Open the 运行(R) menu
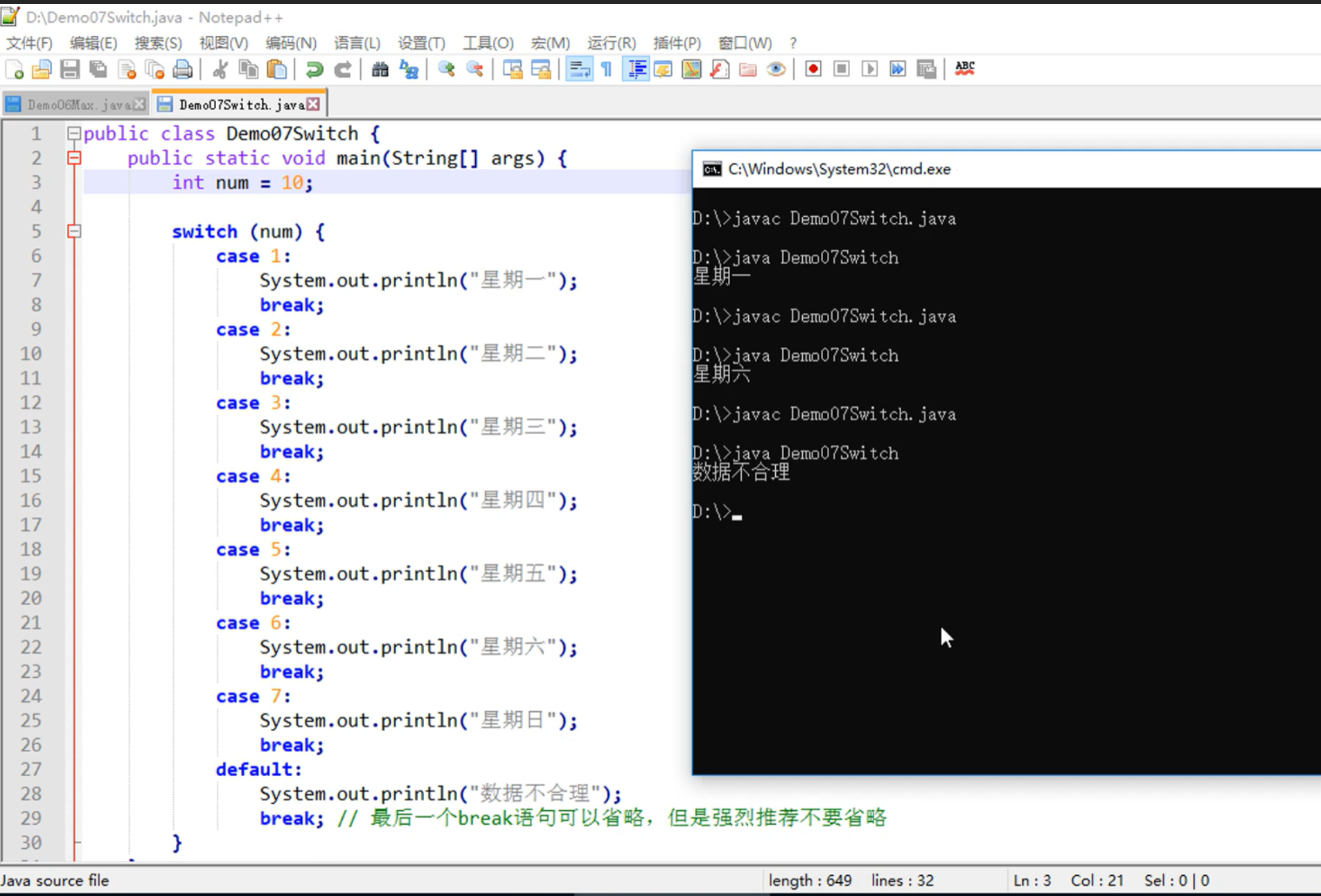The height and width of the screenshot is (896, 1321). coord(611,43)
